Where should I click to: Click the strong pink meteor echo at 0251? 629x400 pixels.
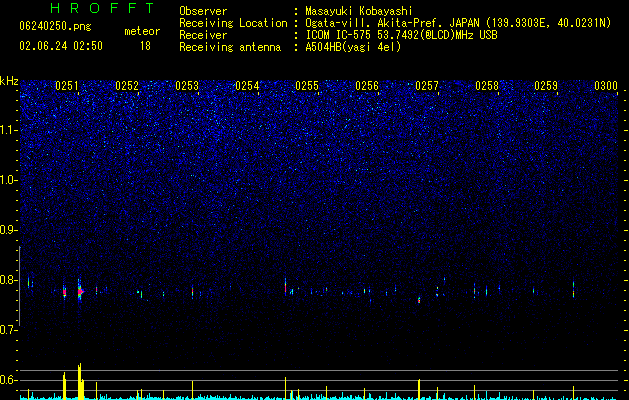pos(80,292)
